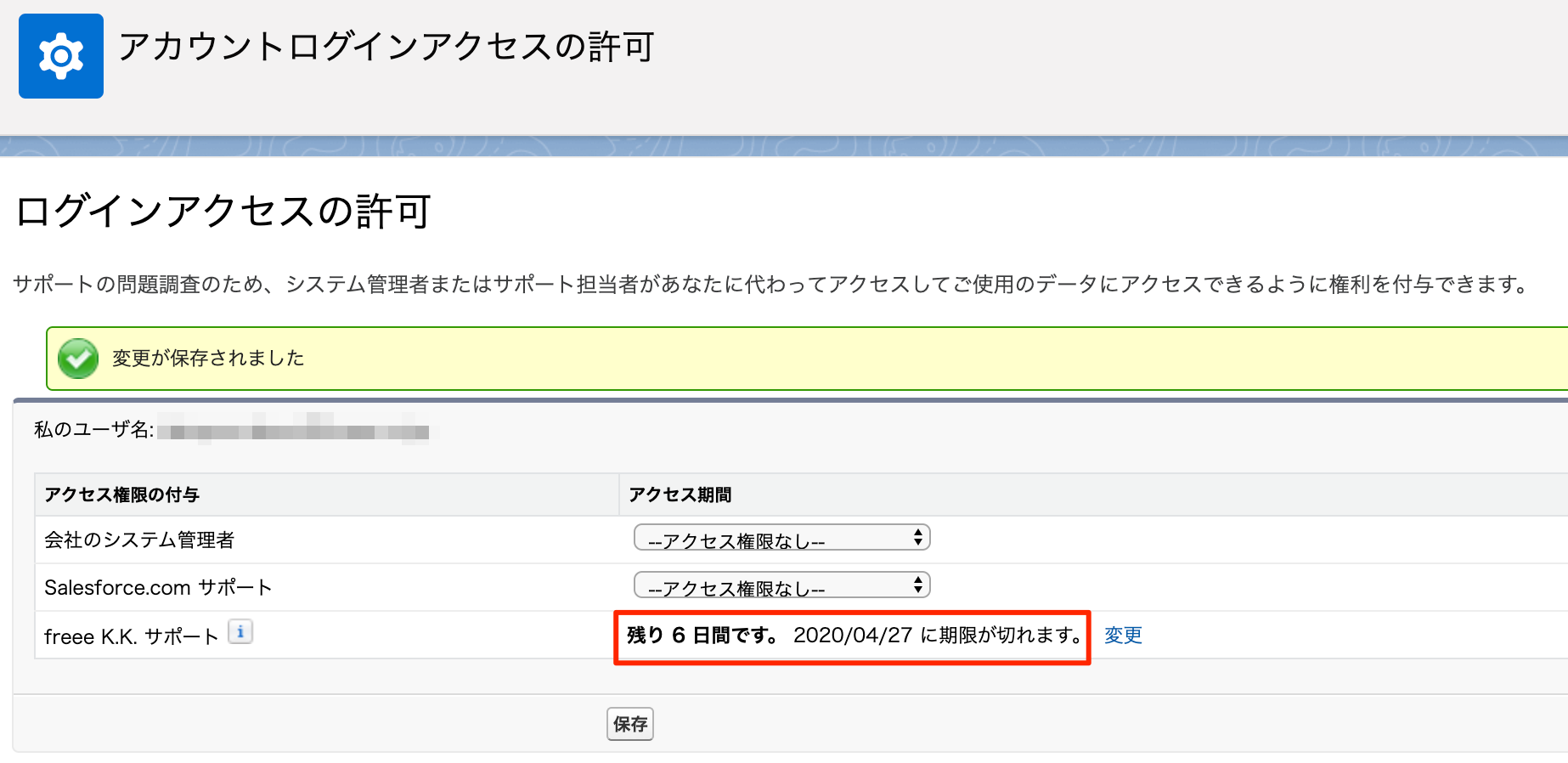Click the green checkmark success icon
The height and width of the screenshot is (763, 1568).
(78, 359)
